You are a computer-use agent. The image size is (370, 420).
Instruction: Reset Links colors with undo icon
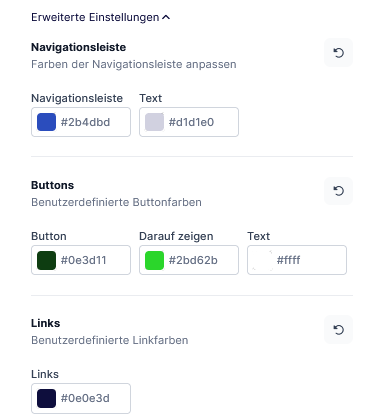(338, 330)
